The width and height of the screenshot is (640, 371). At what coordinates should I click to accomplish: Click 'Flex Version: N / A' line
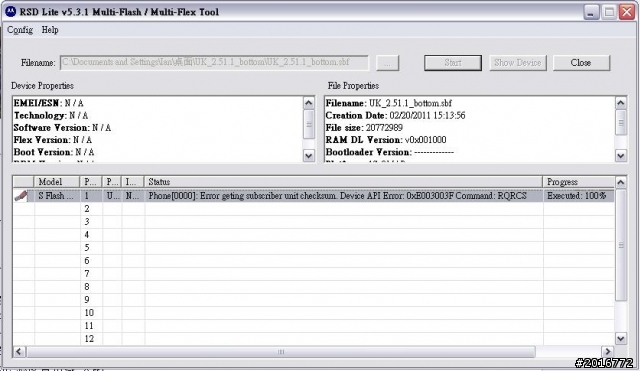(53, 140)
